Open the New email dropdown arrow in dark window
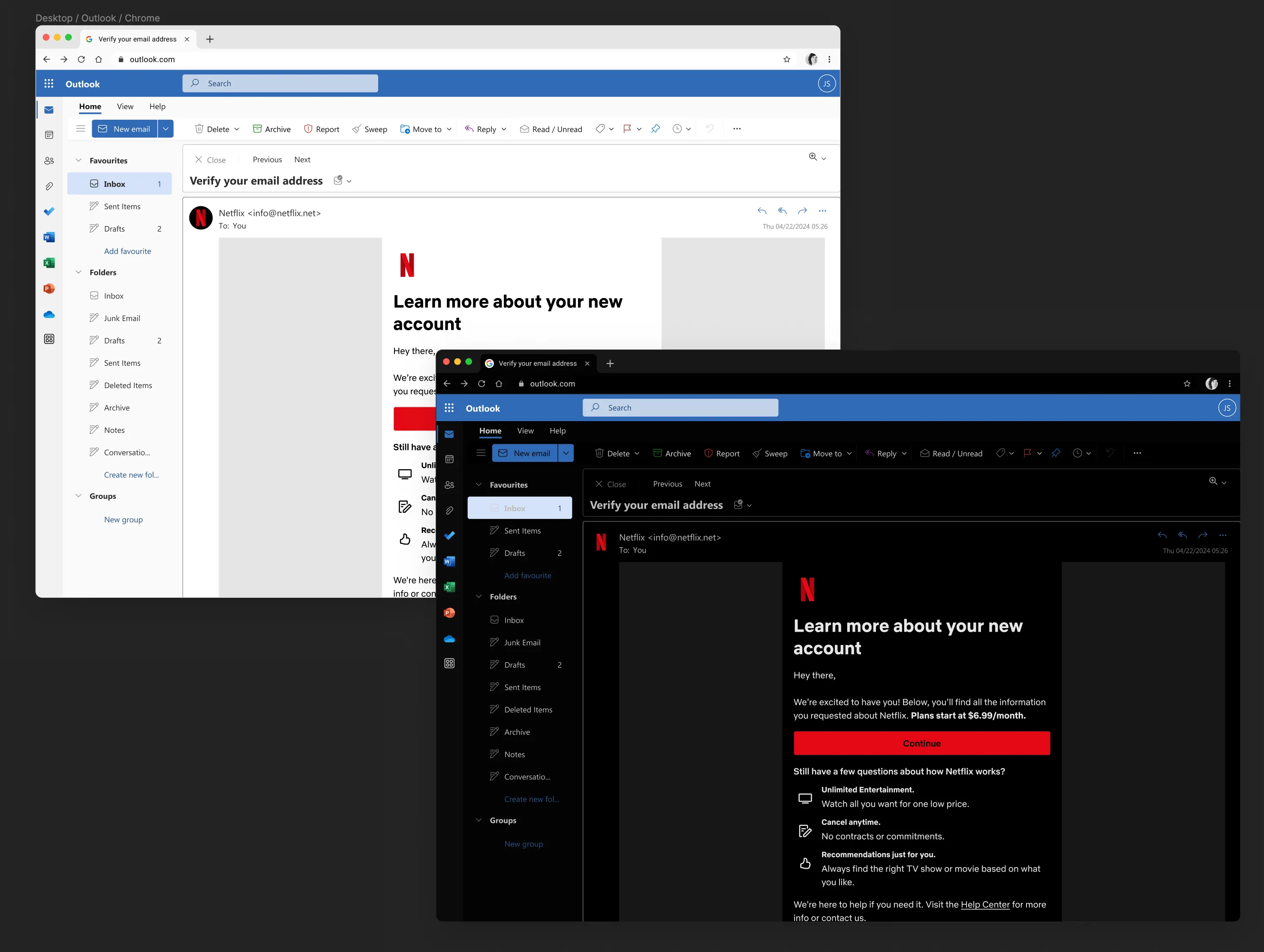Viewport: 1264px width, 952px height. (x=566, y=453)
